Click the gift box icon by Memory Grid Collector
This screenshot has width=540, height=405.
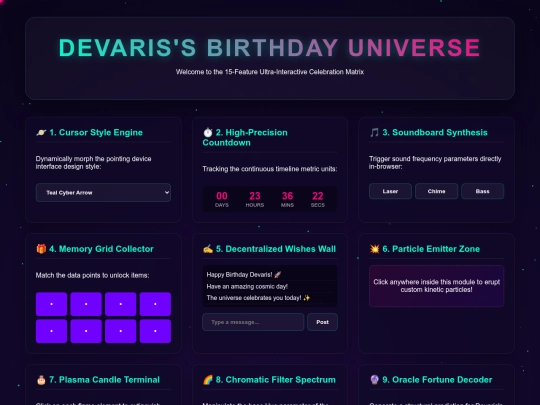click(x=41, y=249)
